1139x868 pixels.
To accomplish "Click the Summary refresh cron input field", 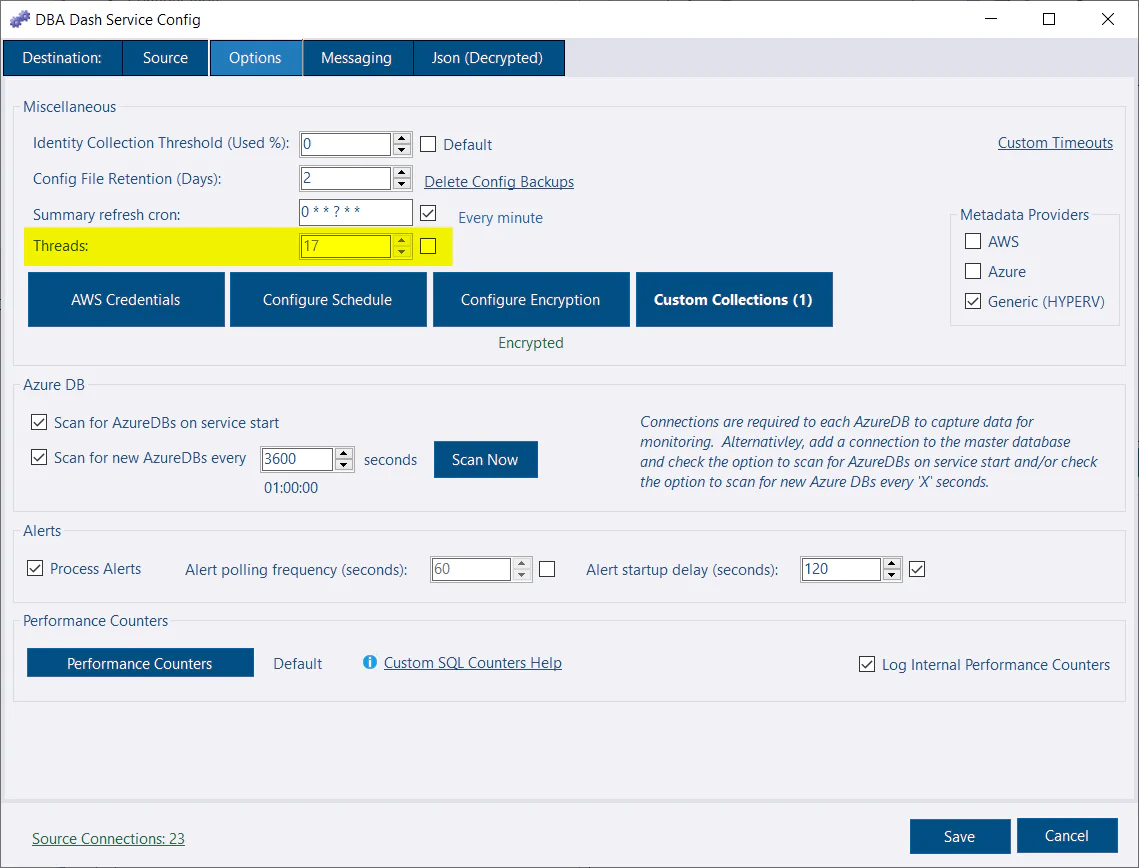I will click(355, 212).
